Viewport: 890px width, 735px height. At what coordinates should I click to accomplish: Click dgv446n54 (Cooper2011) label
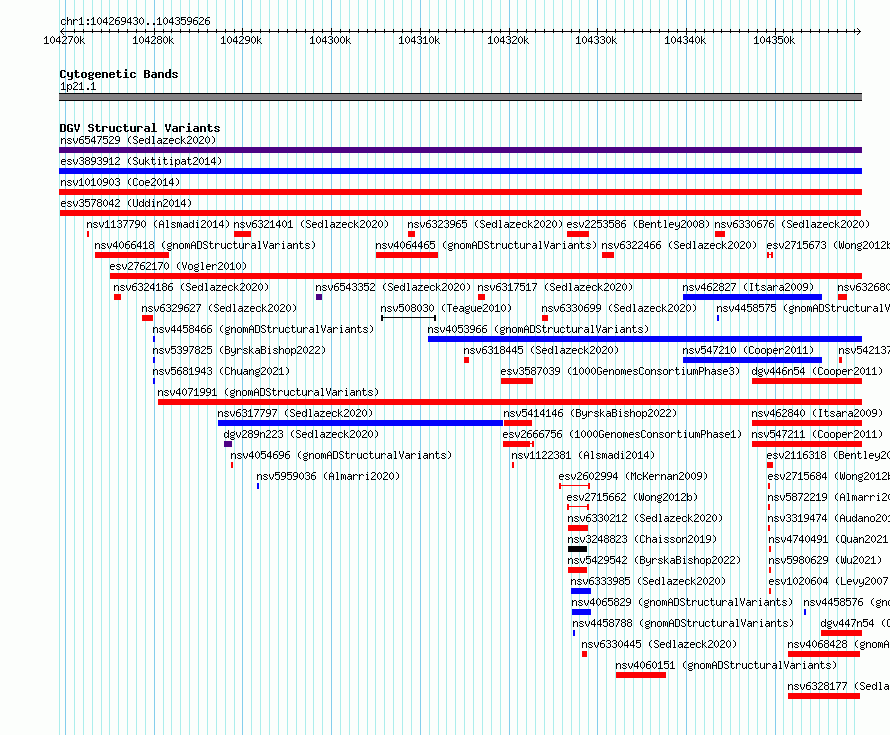coord(817,371)
